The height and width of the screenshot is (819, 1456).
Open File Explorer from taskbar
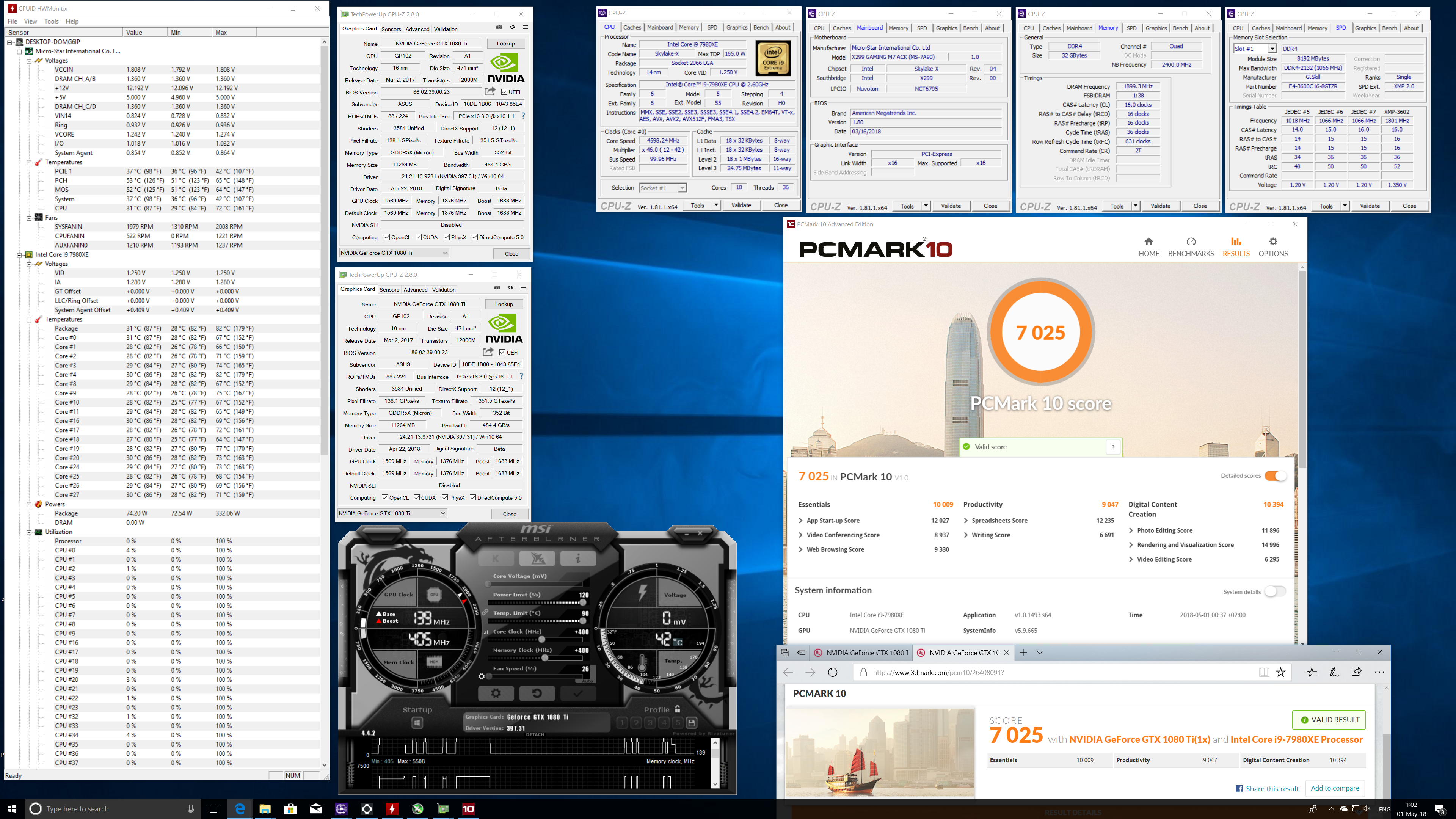(265, 808)
